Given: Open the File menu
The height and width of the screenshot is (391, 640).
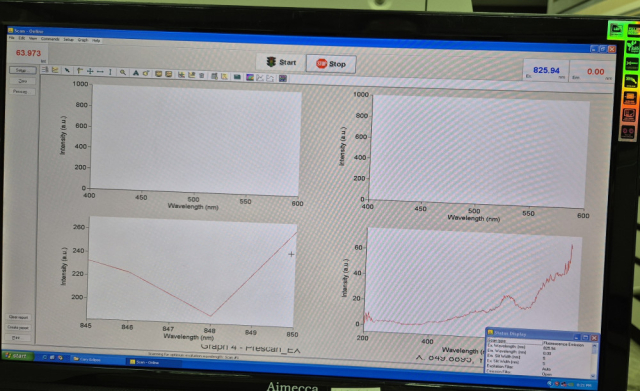Looking at the screenshot, I should pos(11,38).
